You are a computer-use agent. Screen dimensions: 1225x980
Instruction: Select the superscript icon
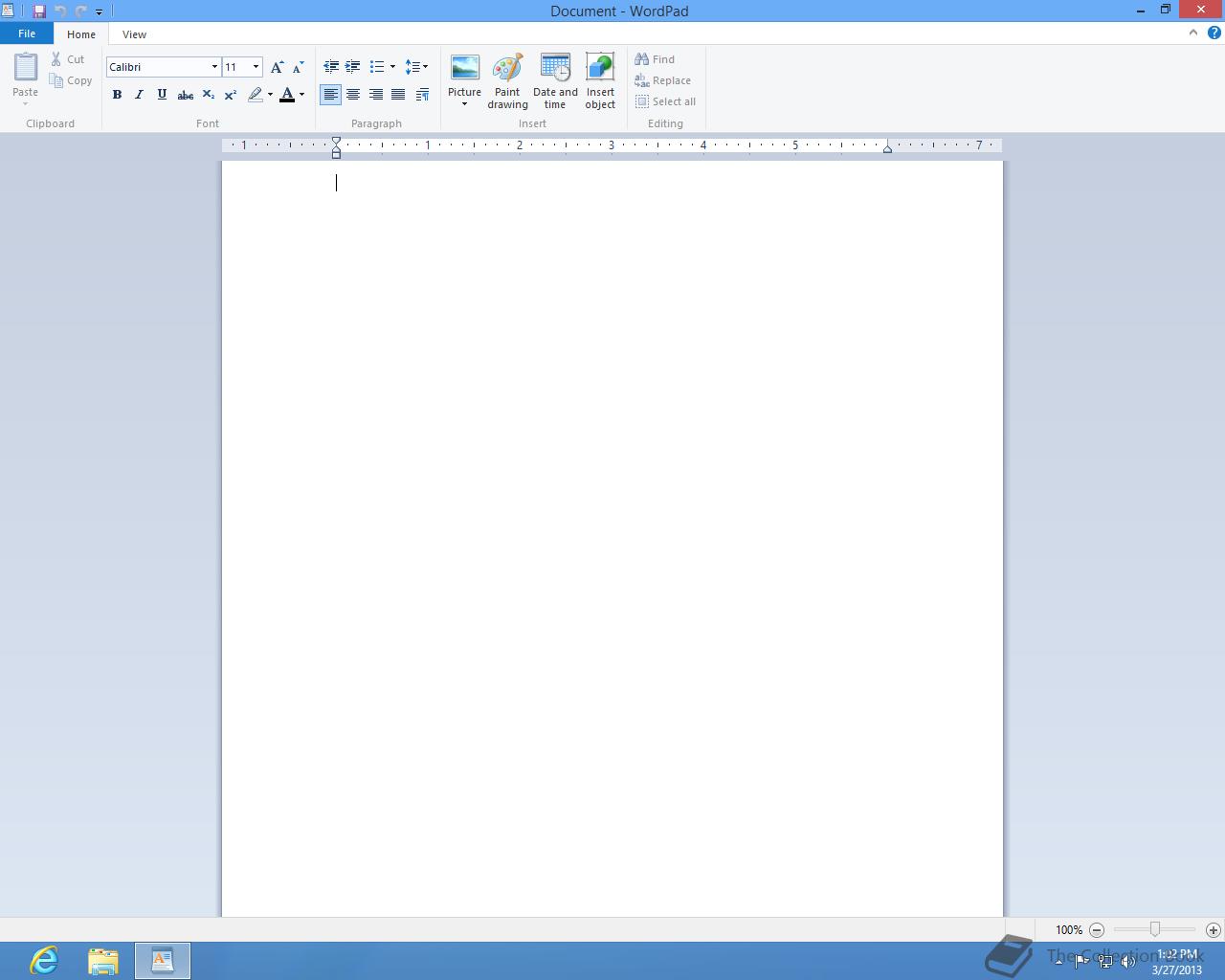[230, 95]
